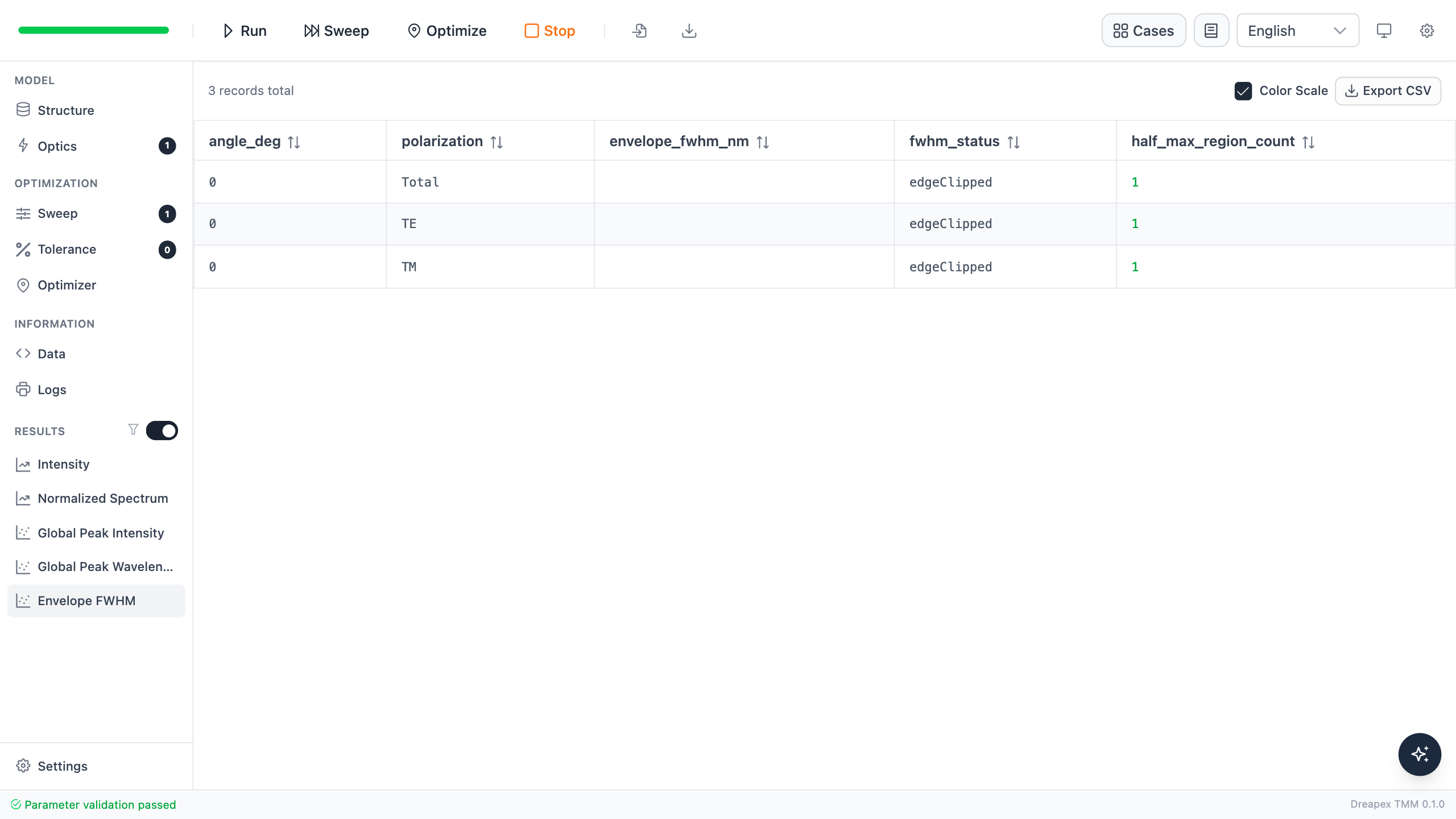Sort by fwhm_status column arrows
This screenshot has height=819, width=1456.
[x=1014, y=142]
